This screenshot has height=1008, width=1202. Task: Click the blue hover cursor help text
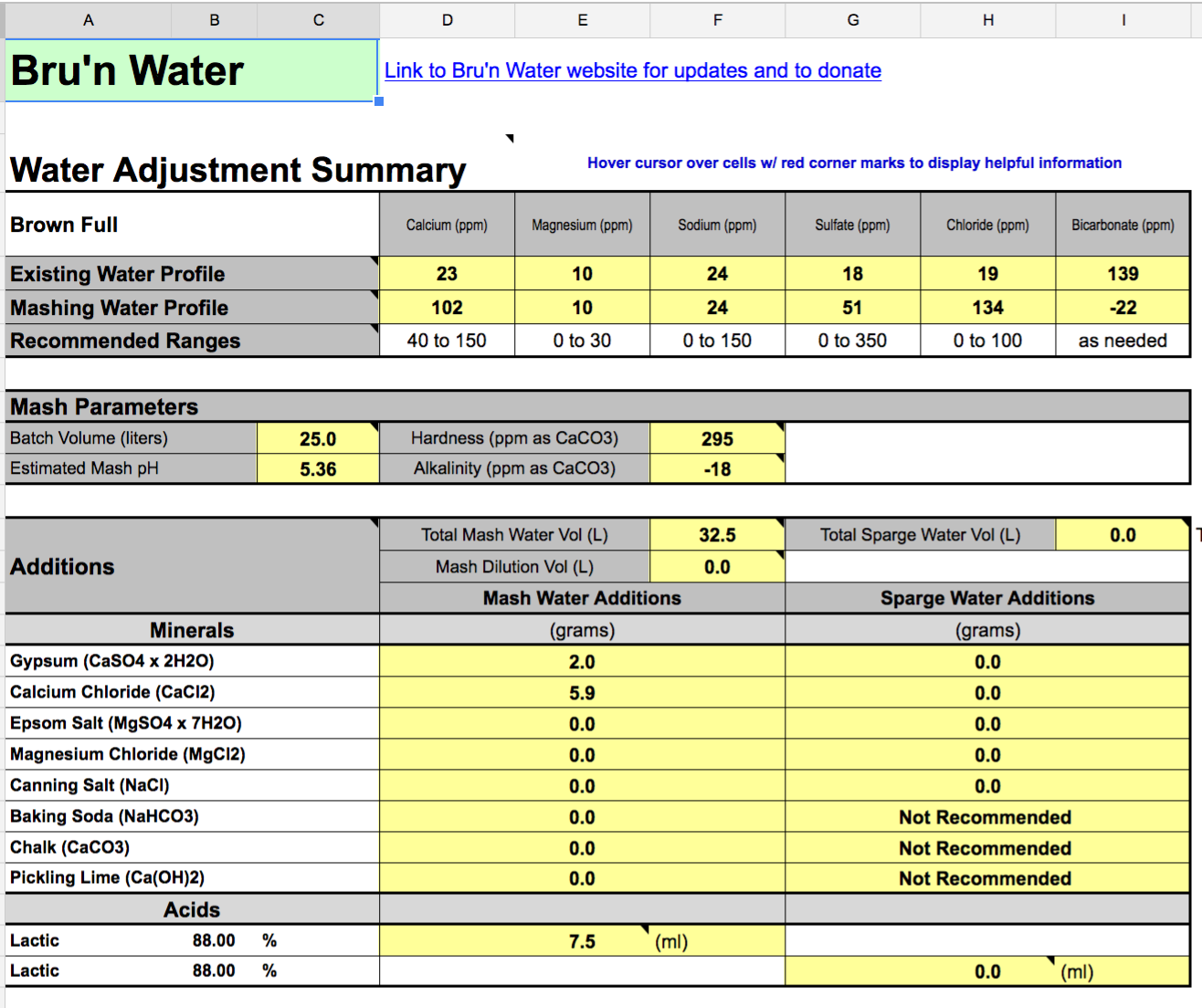[855, 163]
